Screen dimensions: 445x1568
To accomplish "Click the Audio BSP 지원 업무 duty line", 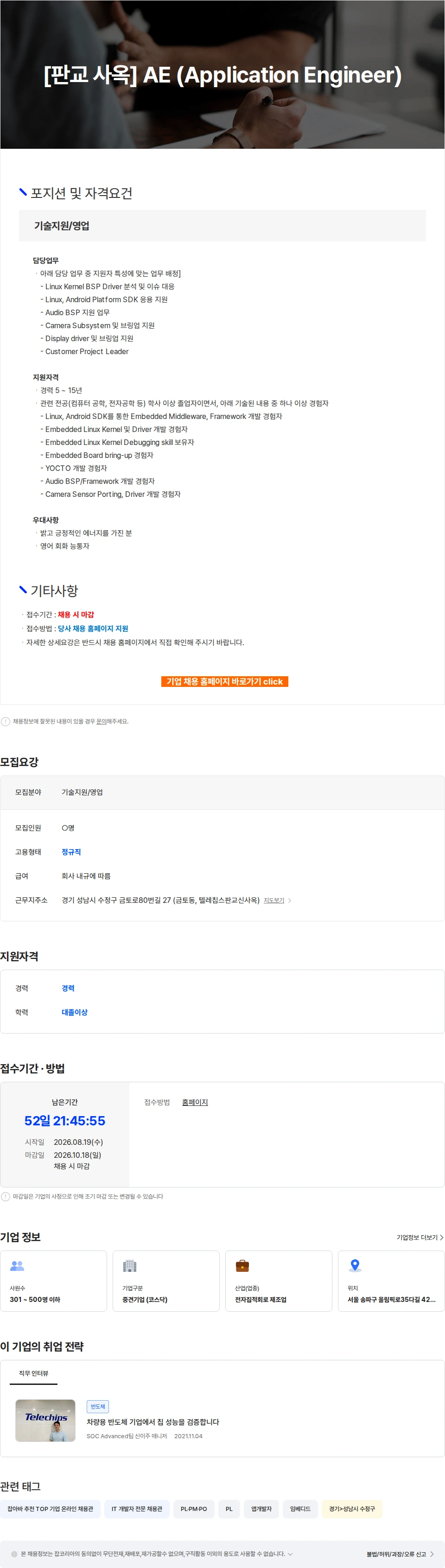I will pyautogui.click(x=75, y=312).
